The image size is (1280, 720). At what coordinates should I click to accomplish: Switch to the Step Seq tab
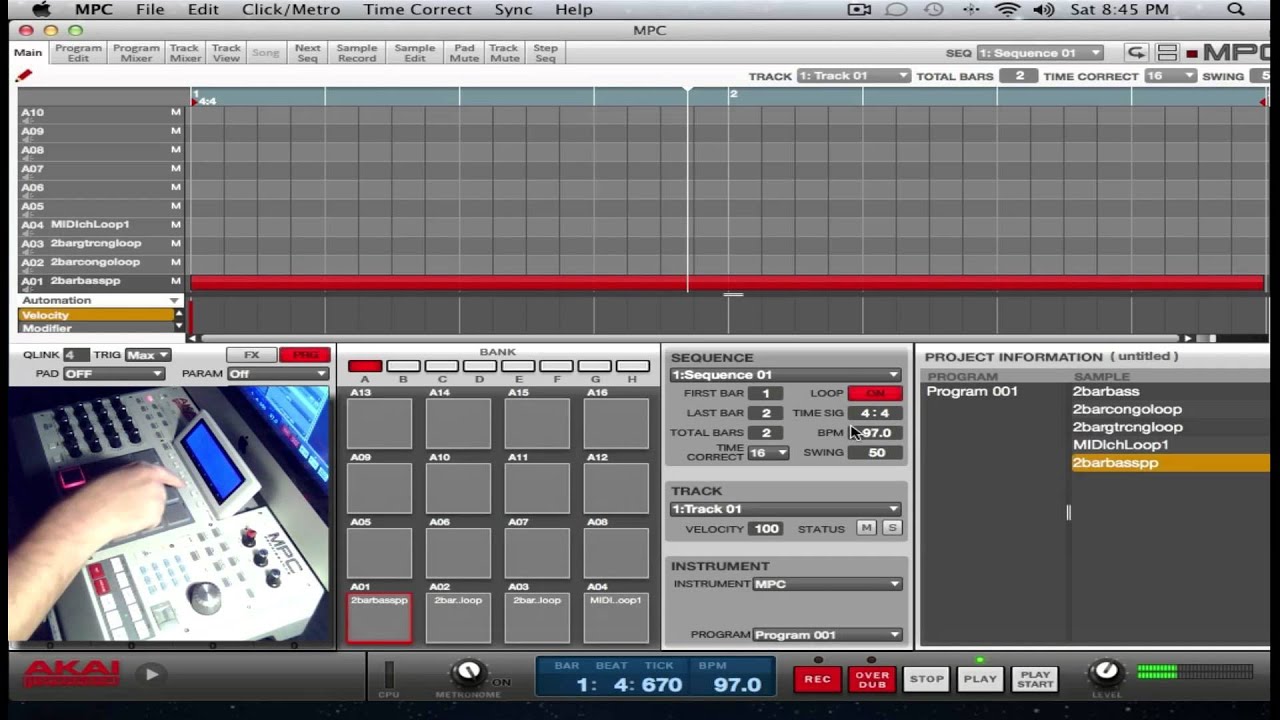coord(545,53)
